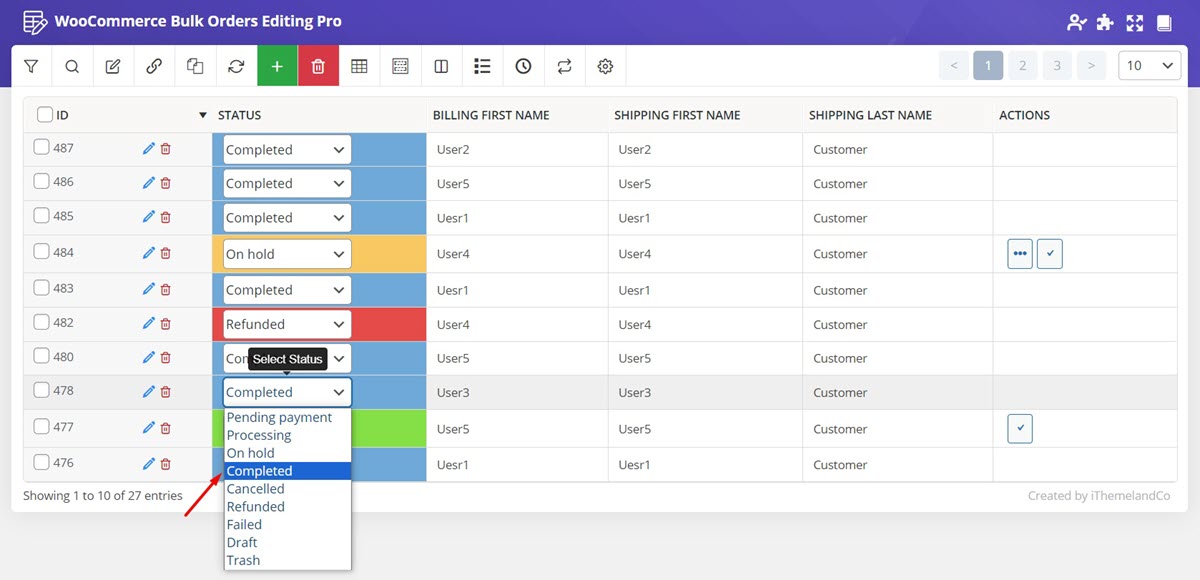
Task: Check the box for order 483
Action: 41,287
